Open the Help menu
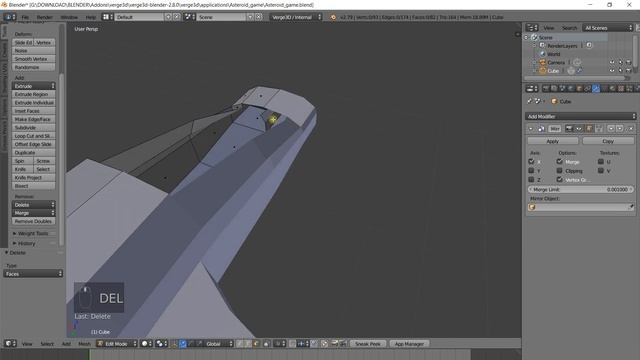Screen dimensions: 640x360 point(91,17)
